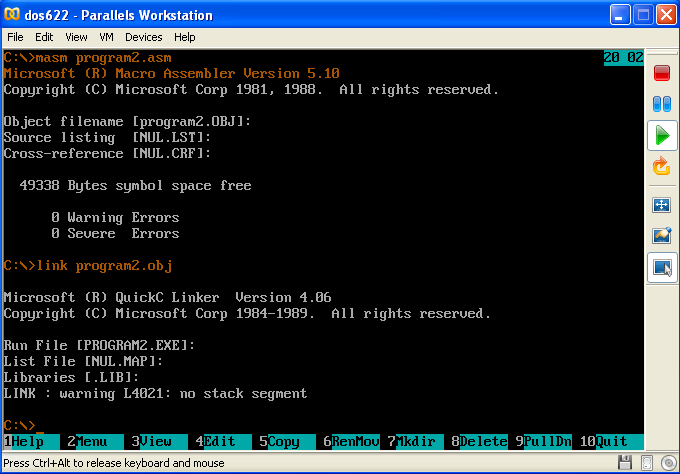
Task: Click the 6RenMov function key label
Action: pyautogui.click(x=351, y=441)
